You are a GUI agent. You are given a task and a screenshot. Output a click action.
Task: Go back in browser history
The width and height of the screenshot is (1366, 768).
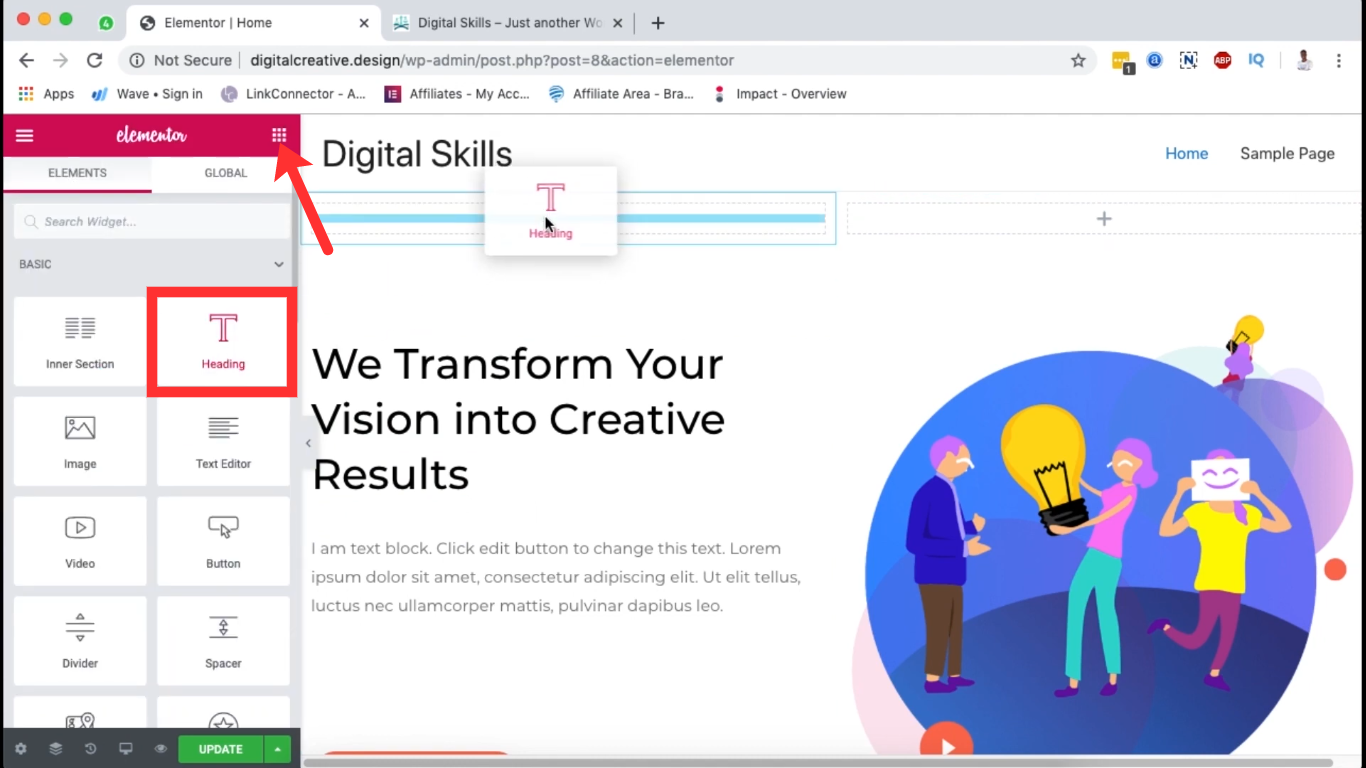click(x=27, y=60)
